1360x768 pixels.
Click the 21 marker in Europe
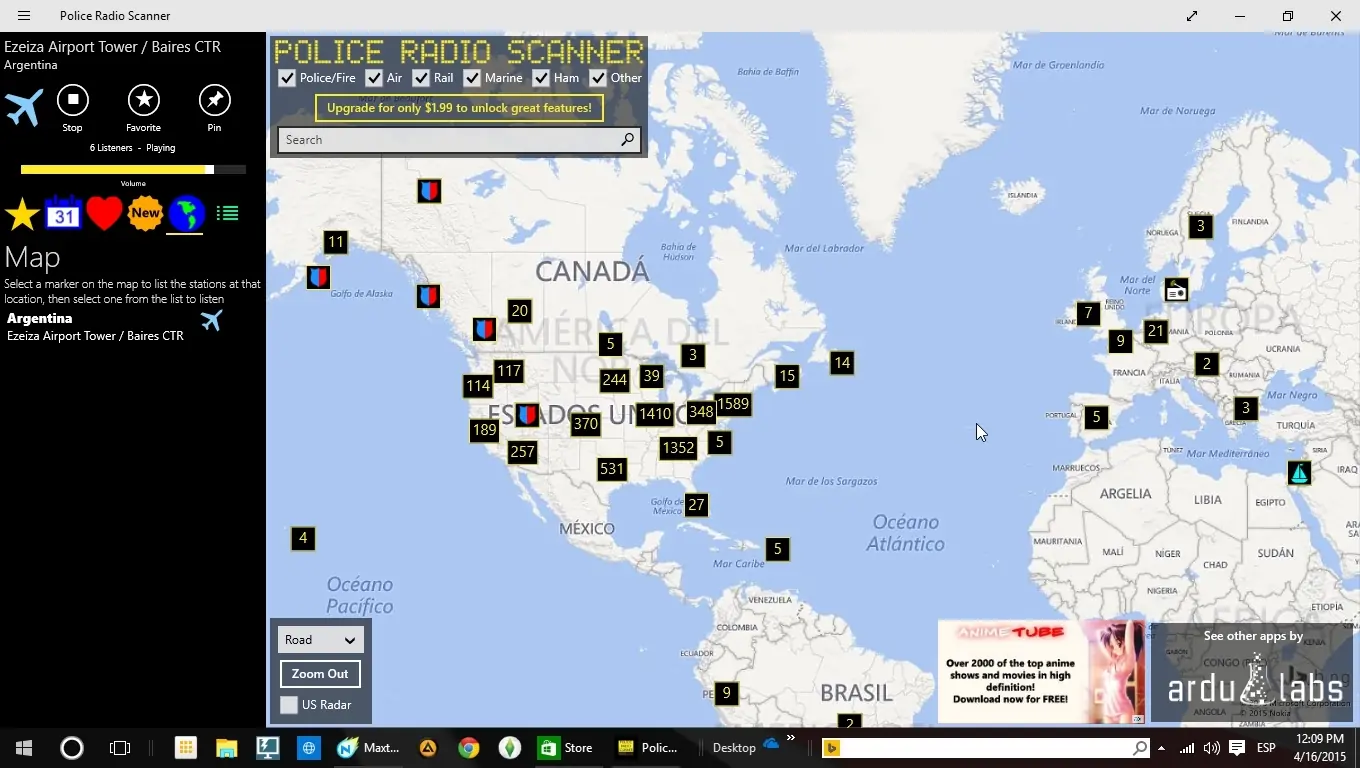[x=1156, y=331]
